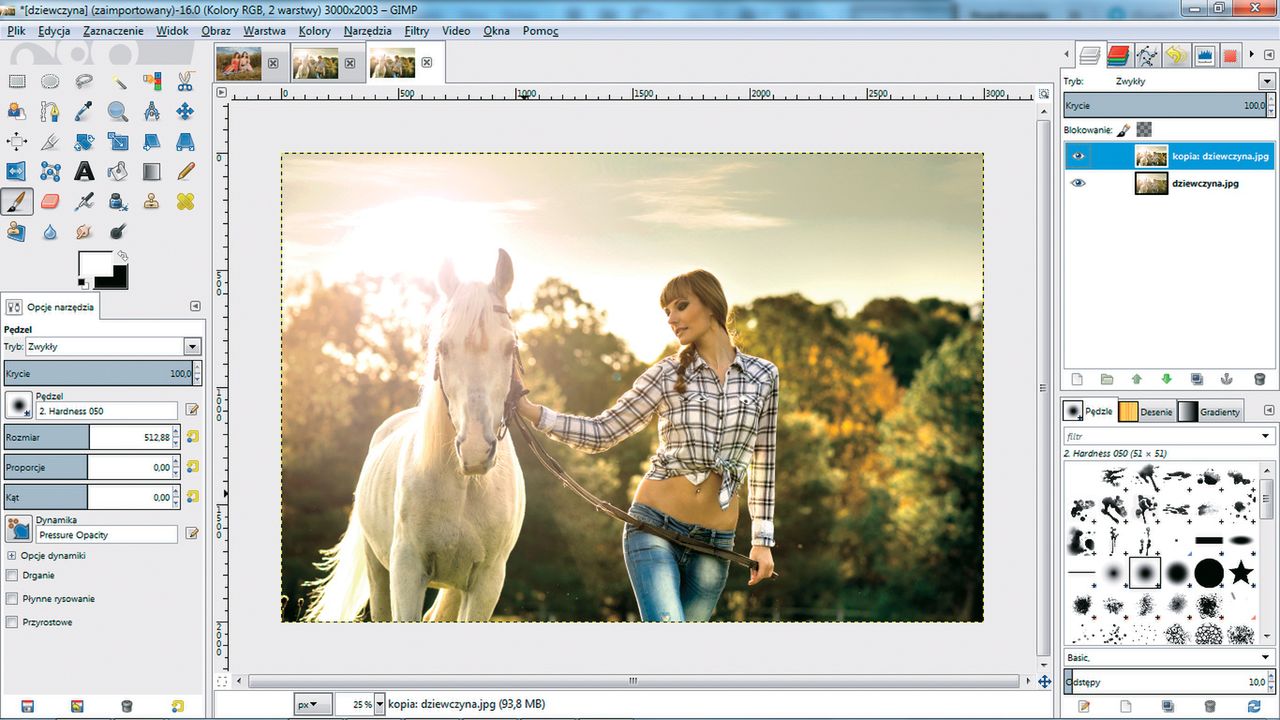Expand Opcje dynamiki section
Image resolution: width=1280 pixels, height=720 pixels.
(x=11, y=555)
